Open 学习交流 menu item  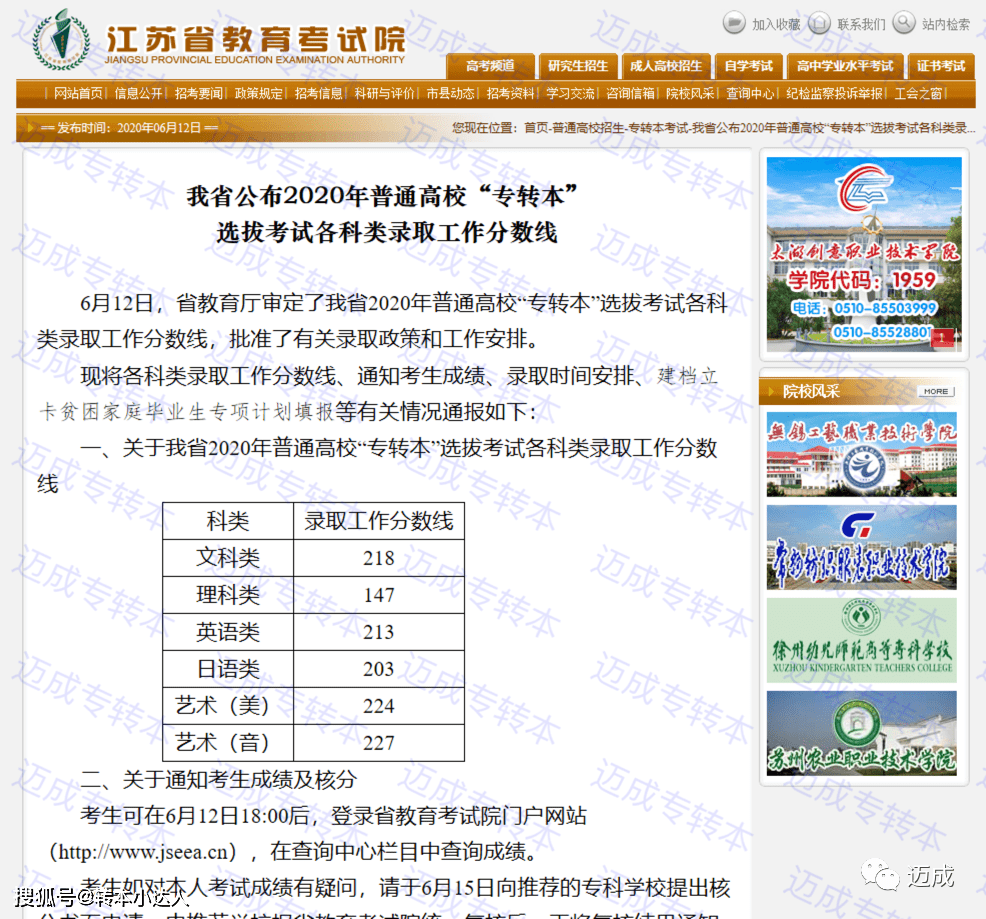(x=570, y=94)
